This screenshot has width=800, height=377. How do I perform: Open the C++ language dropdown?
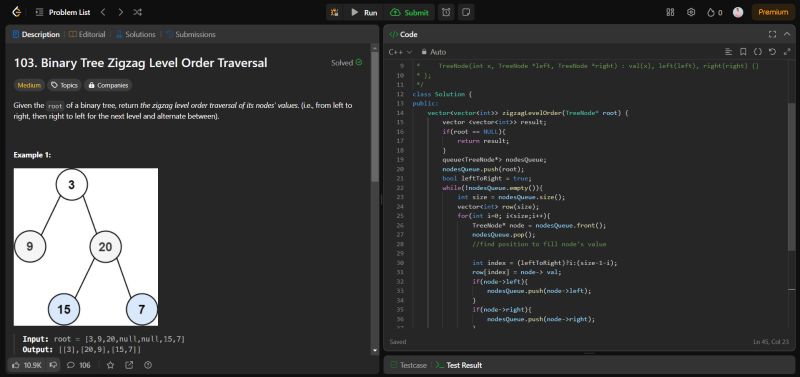tap(400, 52)
